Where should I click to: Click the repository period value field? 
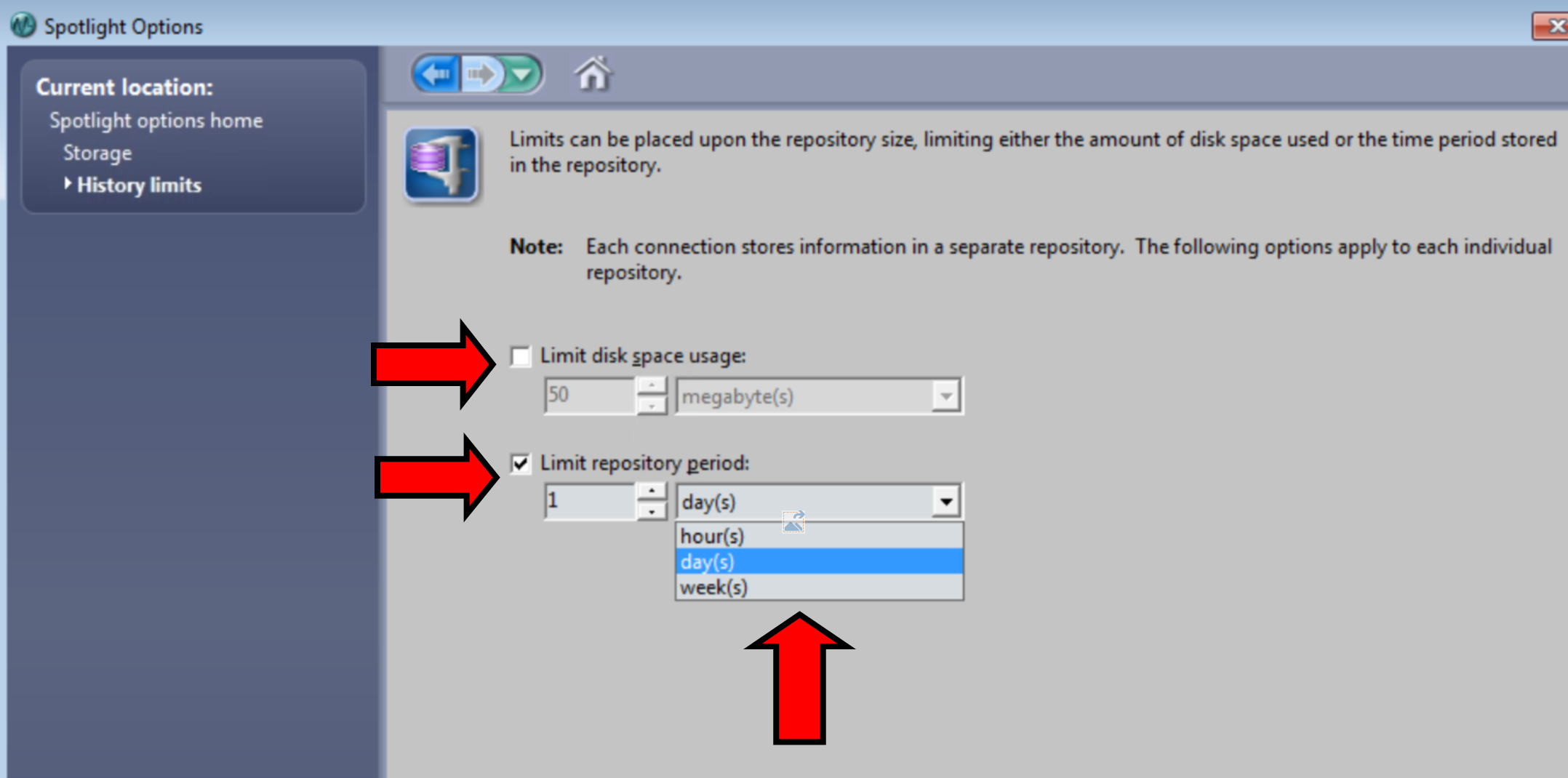590,502
